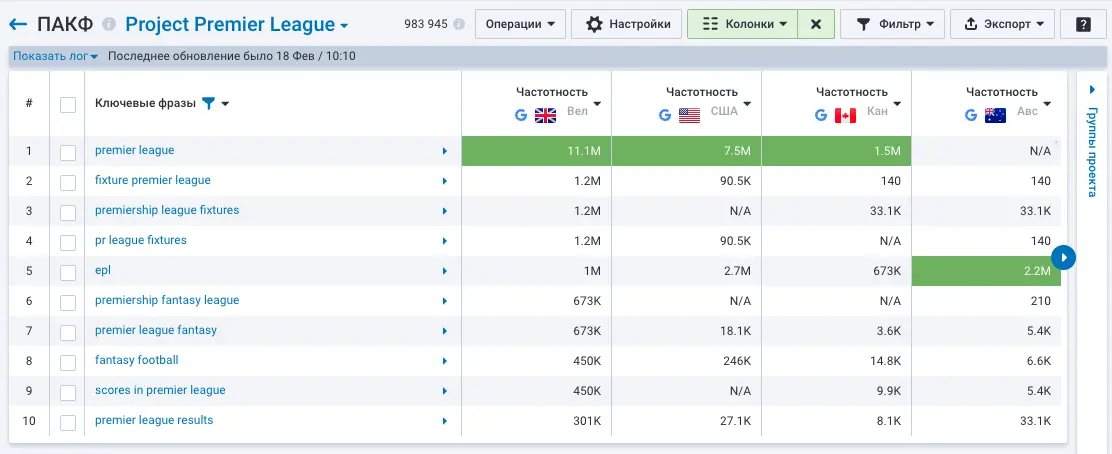
Task: Expand arrow on epl row
Action: click(x=445, y=271)
